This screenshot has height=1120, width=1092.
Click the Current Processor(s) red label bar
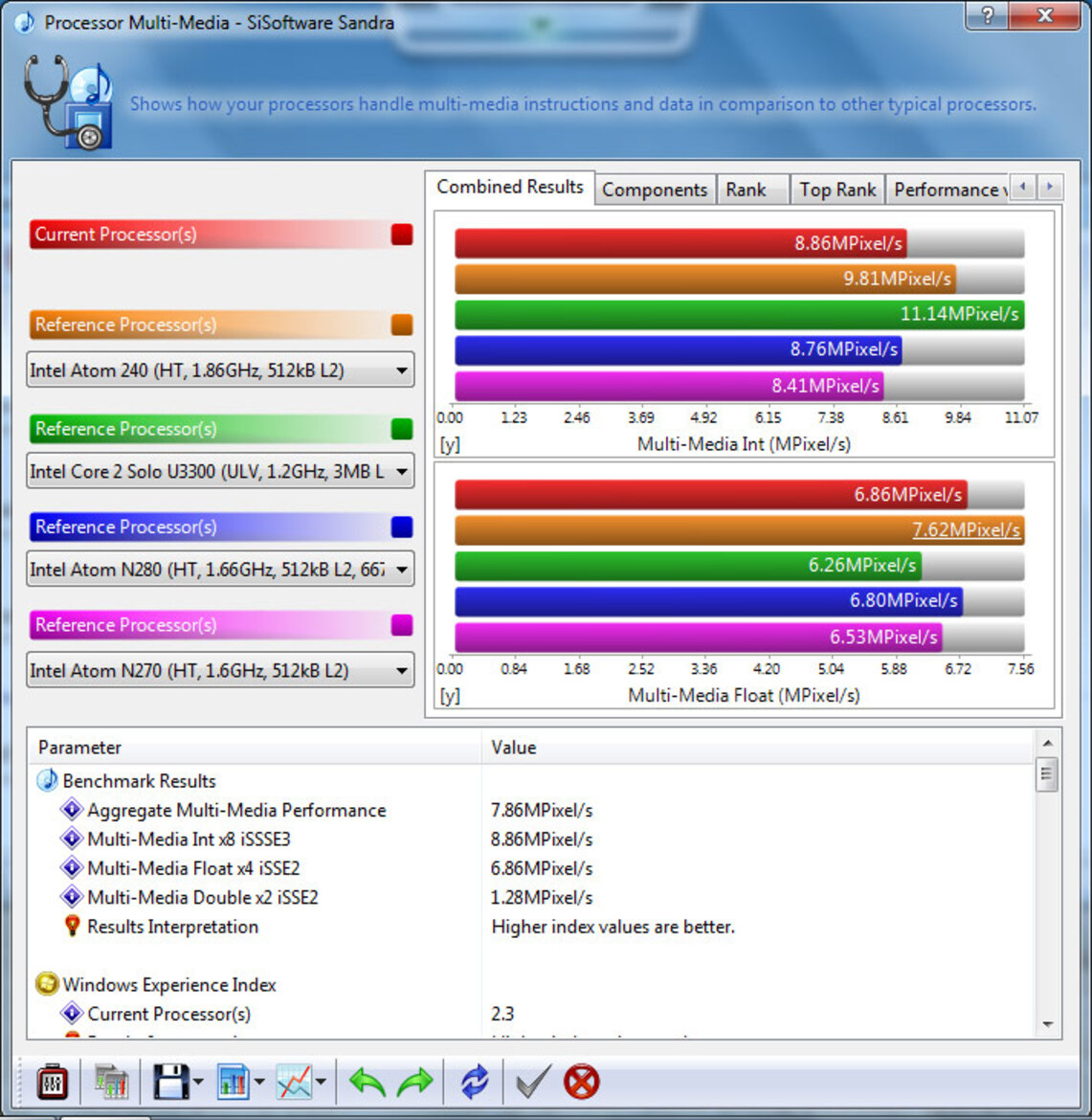pyautogui.click(x=210, y=235)
